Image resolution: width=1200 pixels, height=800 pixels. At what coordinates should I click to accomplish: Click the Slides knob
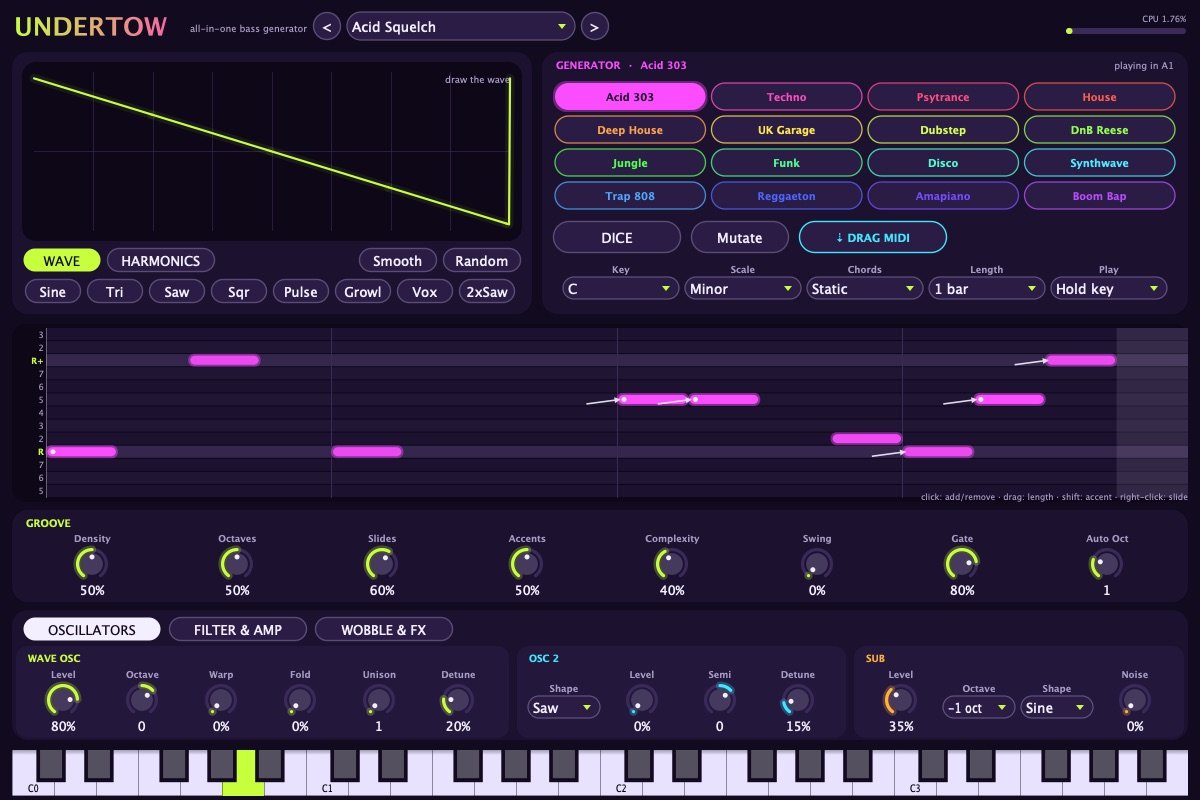382,565
